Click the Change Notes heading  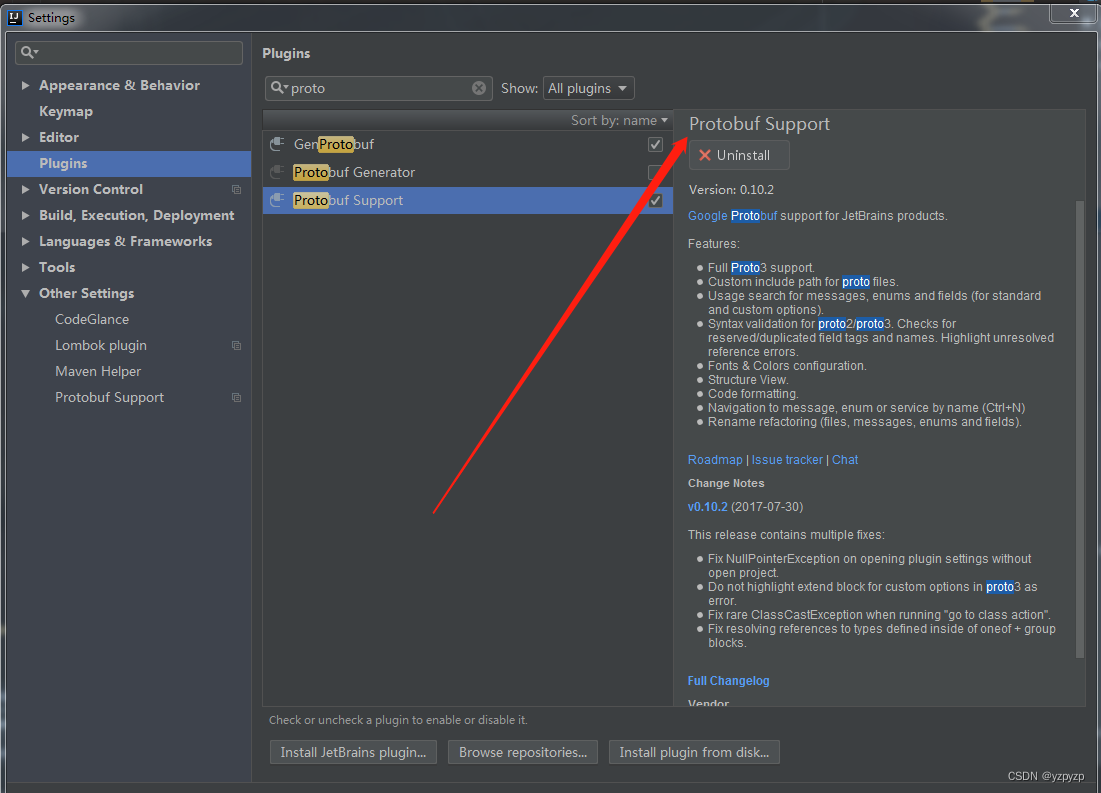click(726, 483)
